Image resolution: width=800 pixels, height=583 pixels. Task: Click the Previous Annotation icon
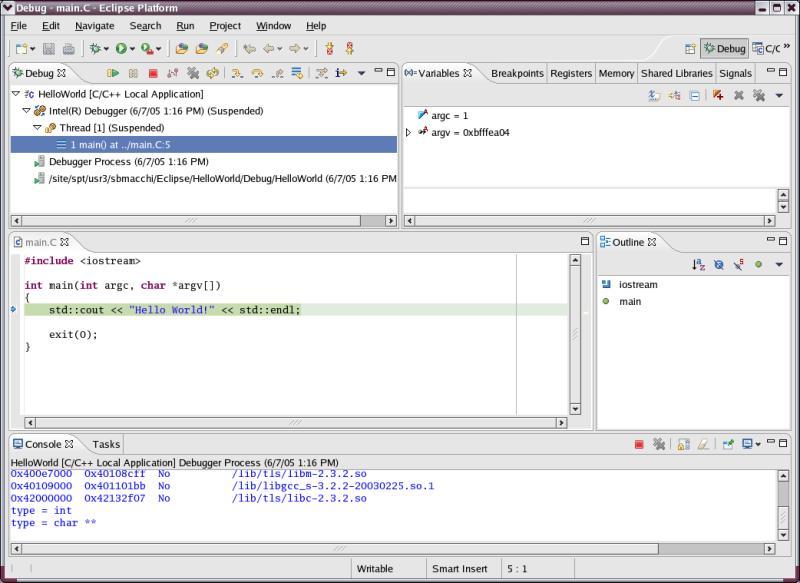tap(349, 49)
